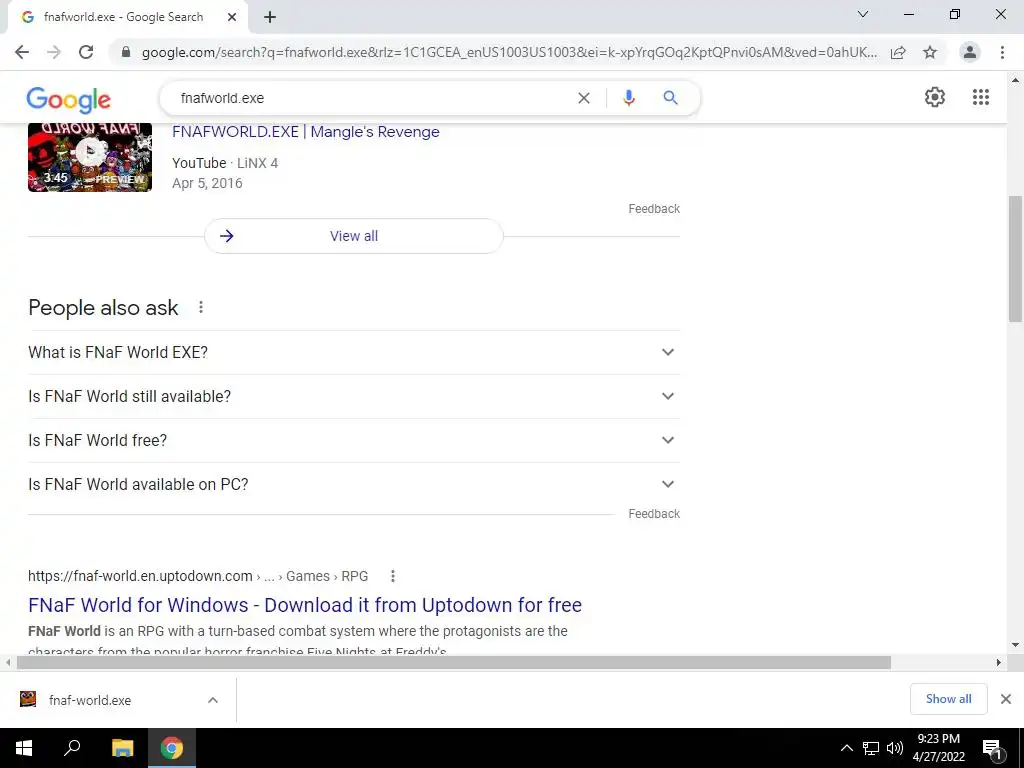
Task: Reload the current page
Action: tap(86, 52)
